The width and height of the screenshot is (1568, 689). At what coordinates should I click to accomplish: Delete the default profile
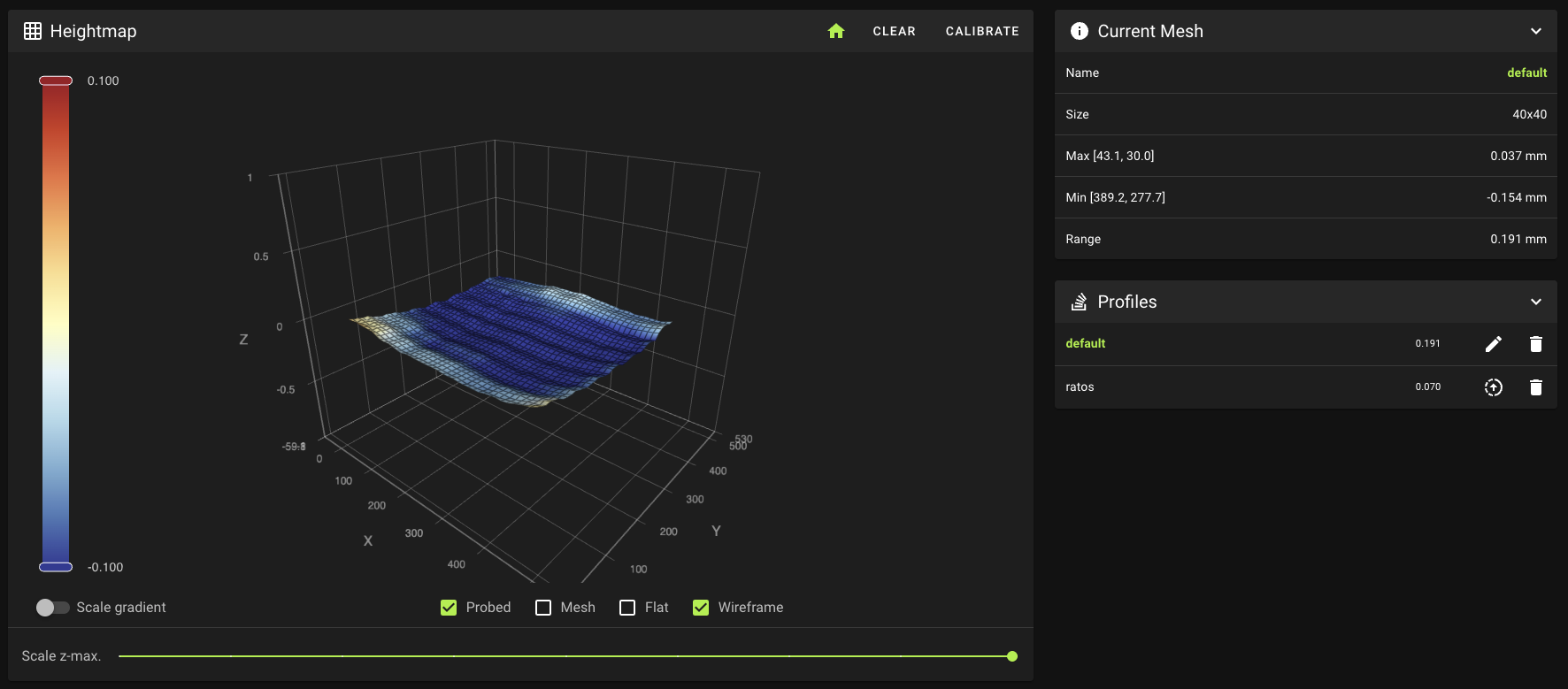1536,344
